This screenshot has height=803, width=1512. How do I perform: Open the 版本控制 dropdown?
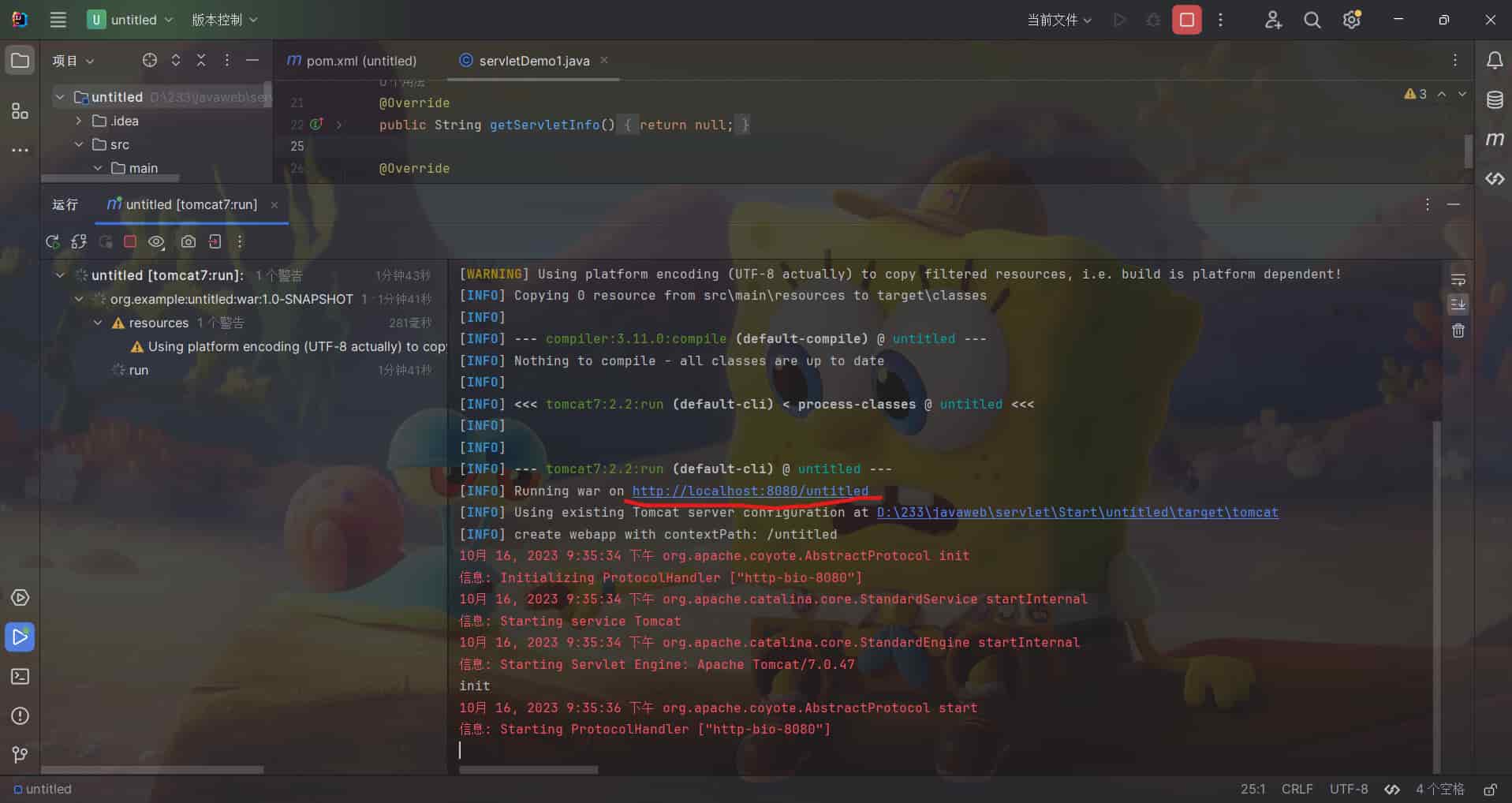[225, 20]
